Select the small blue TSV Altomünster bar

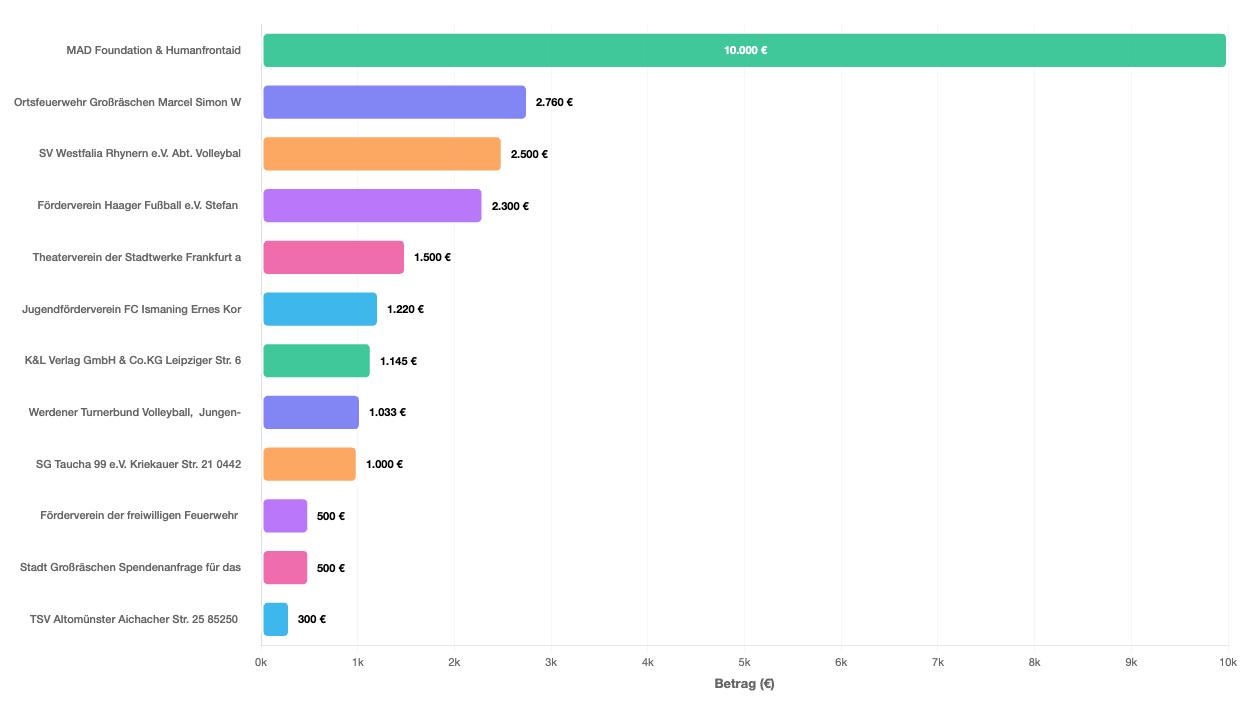point(275,619)
